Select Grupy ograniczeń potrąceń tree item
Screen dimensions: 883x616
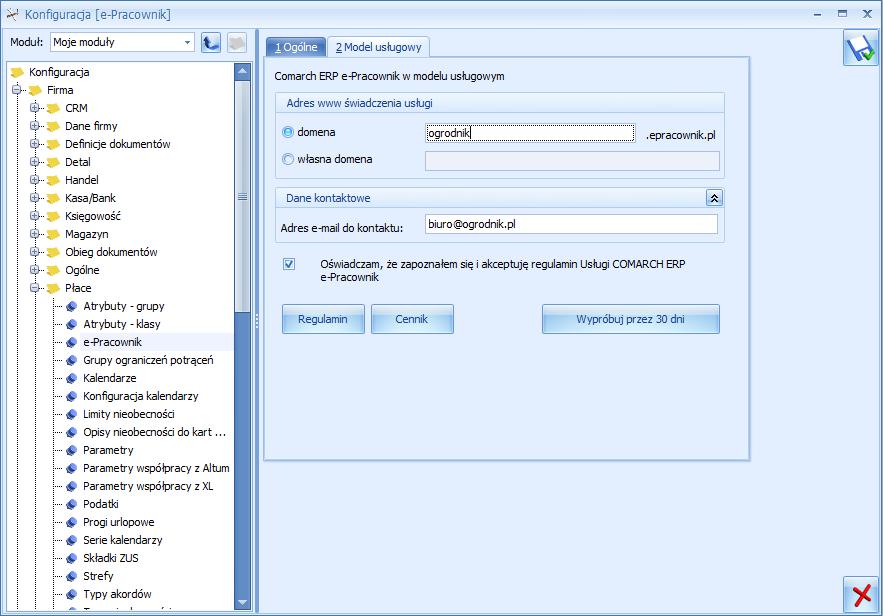tap(148, 360)
